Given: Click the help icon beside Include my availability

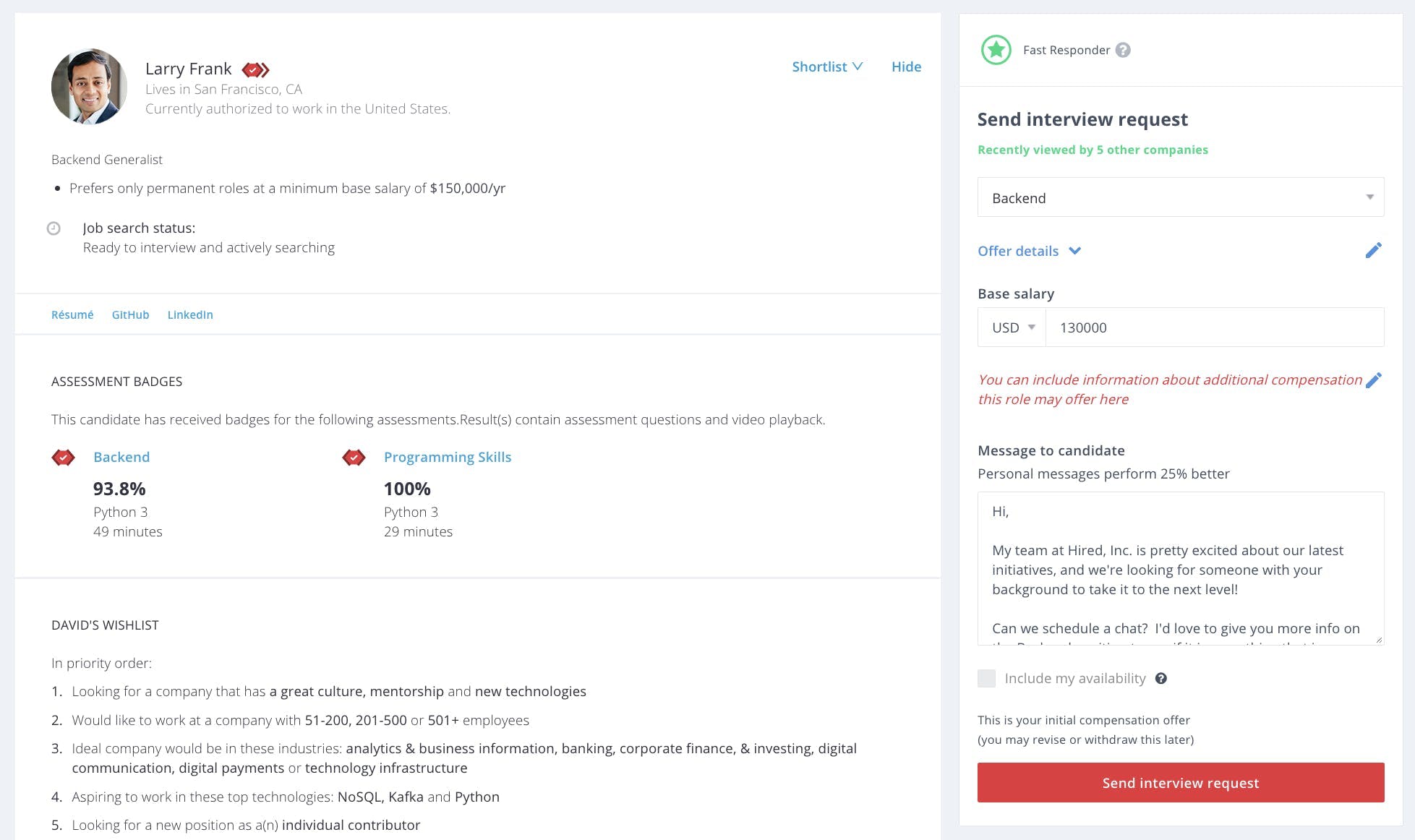Looking at the screenshot, I should [1161, 678].
